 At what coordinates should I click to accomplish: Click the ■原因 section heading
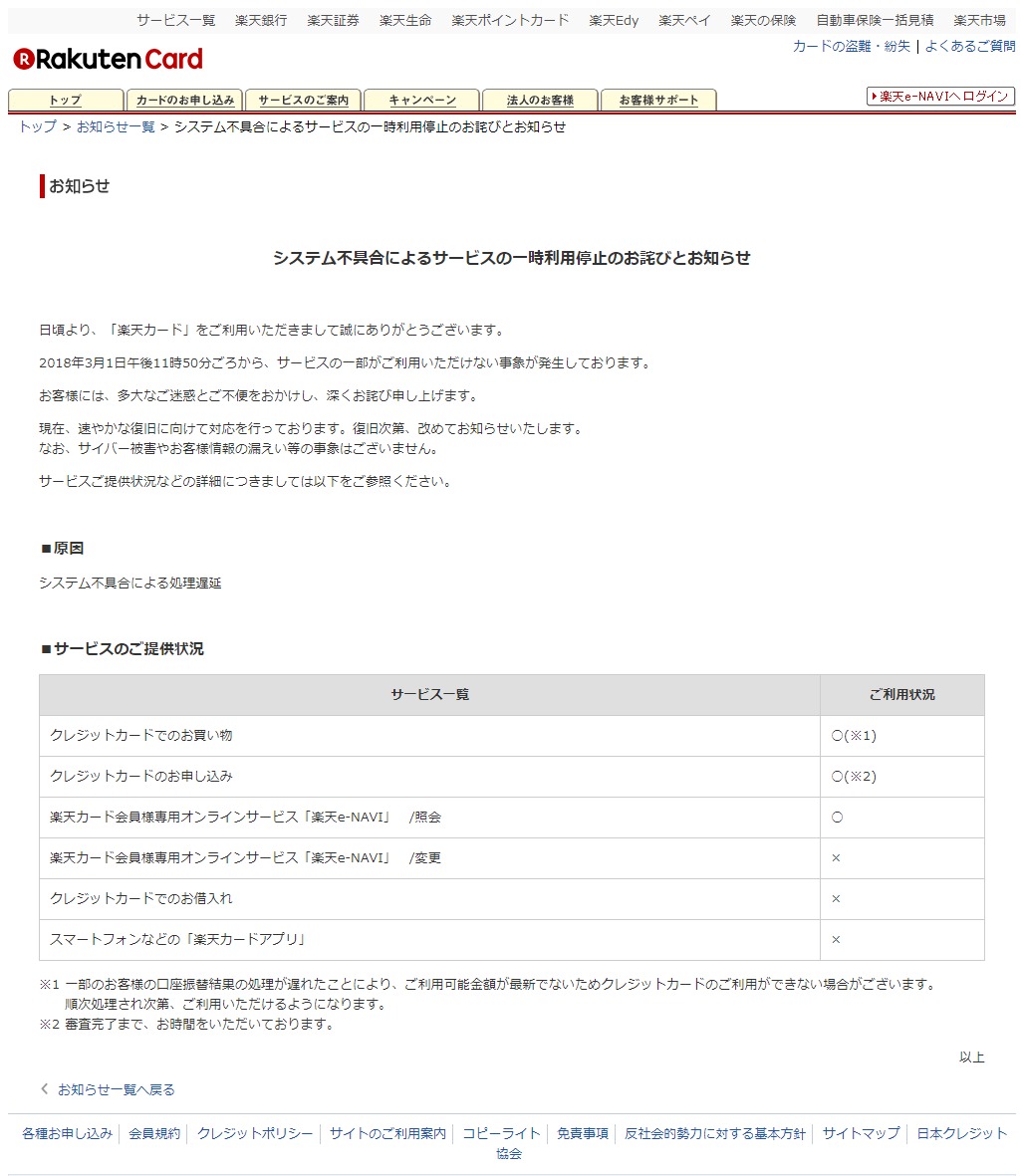[62, 549]
